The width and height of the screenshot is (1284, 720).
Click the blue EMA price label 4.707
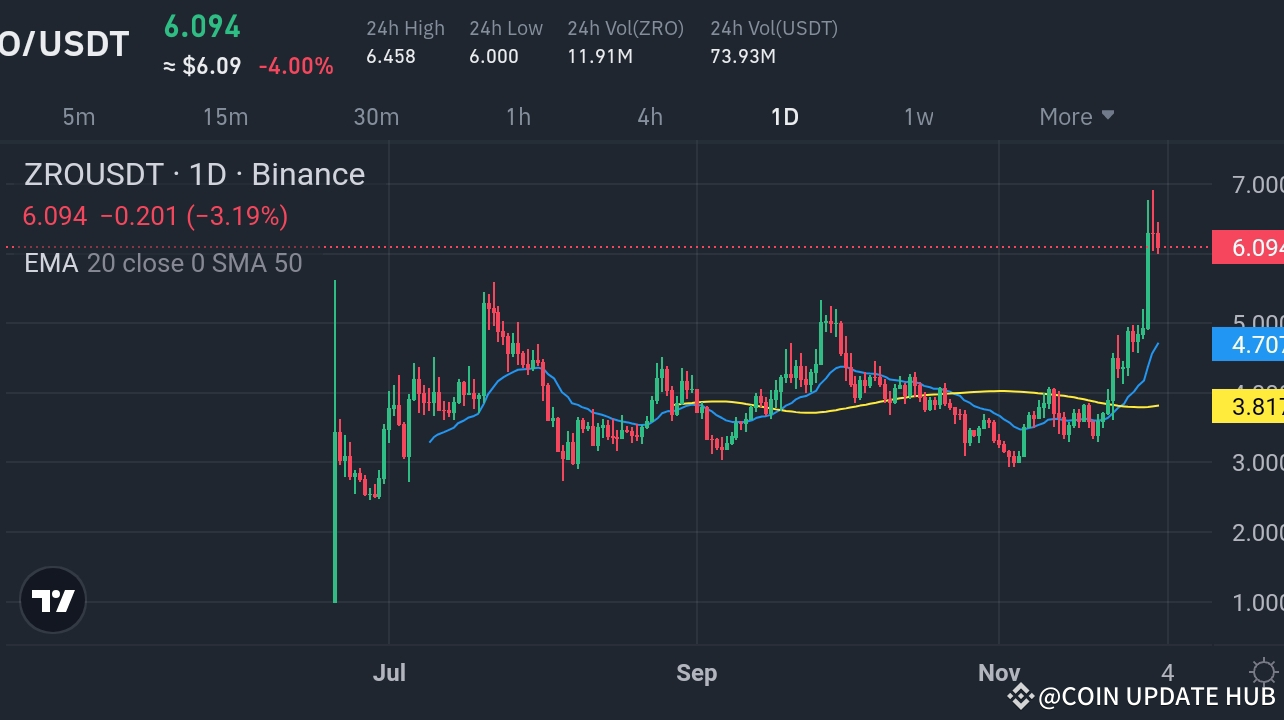click(x=1248, y=344)
